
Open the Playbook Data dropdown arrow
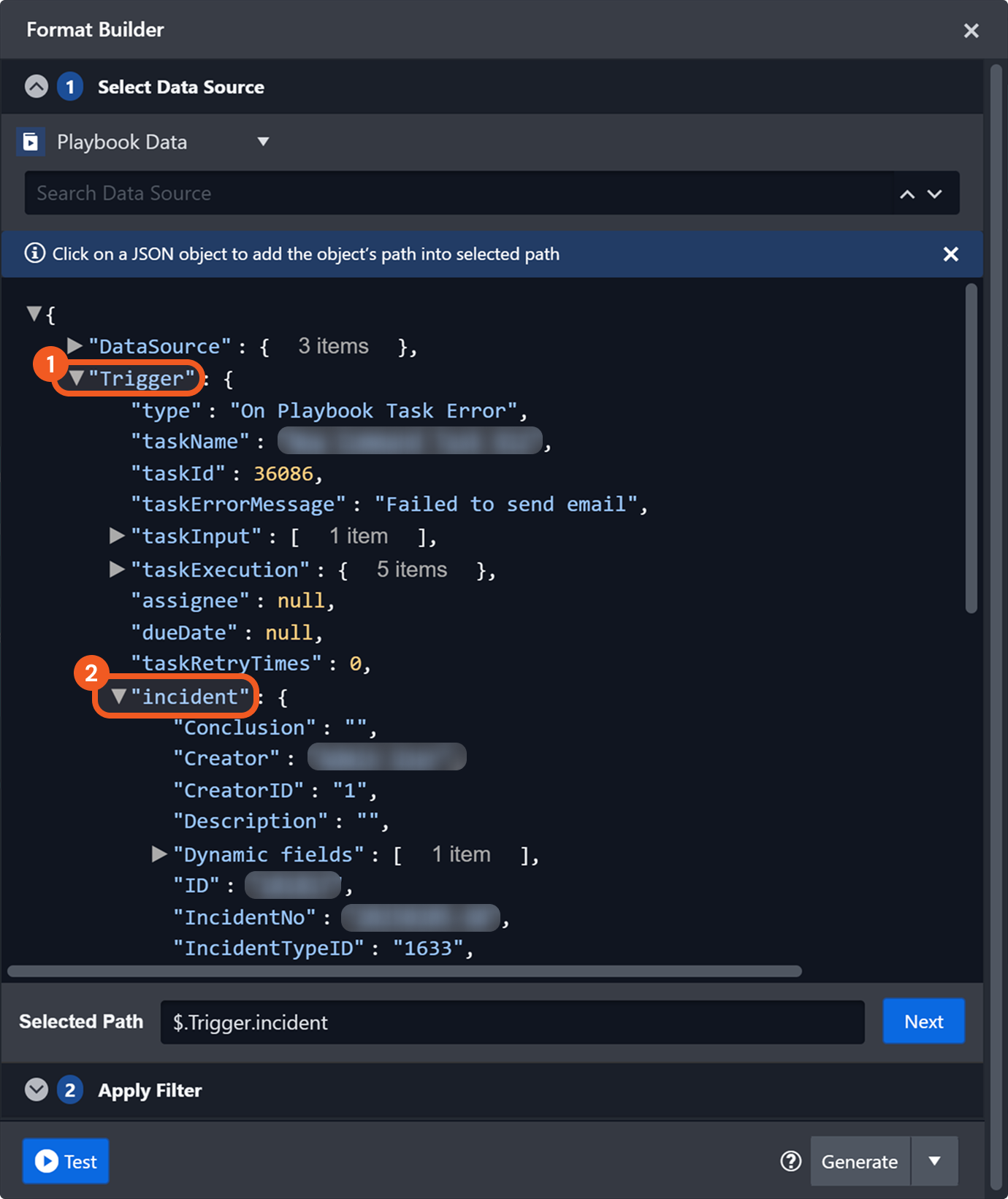[263, 142]
